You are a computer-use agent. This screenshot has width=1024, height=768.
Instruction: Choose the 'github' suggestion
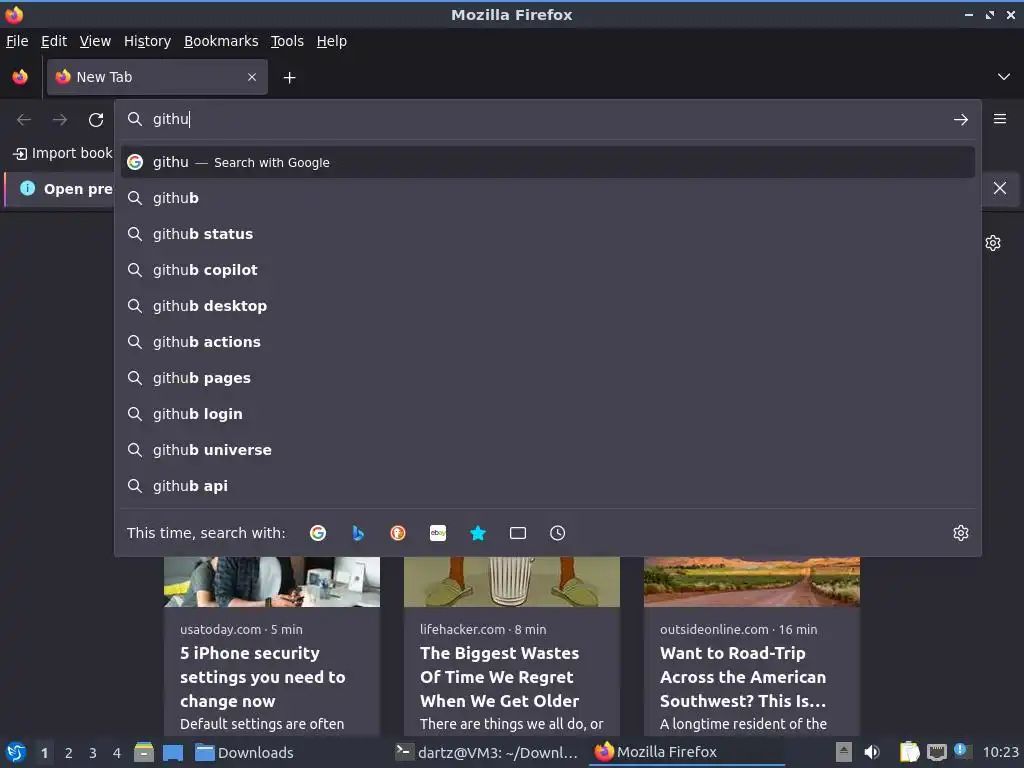[x=547, y=198]
